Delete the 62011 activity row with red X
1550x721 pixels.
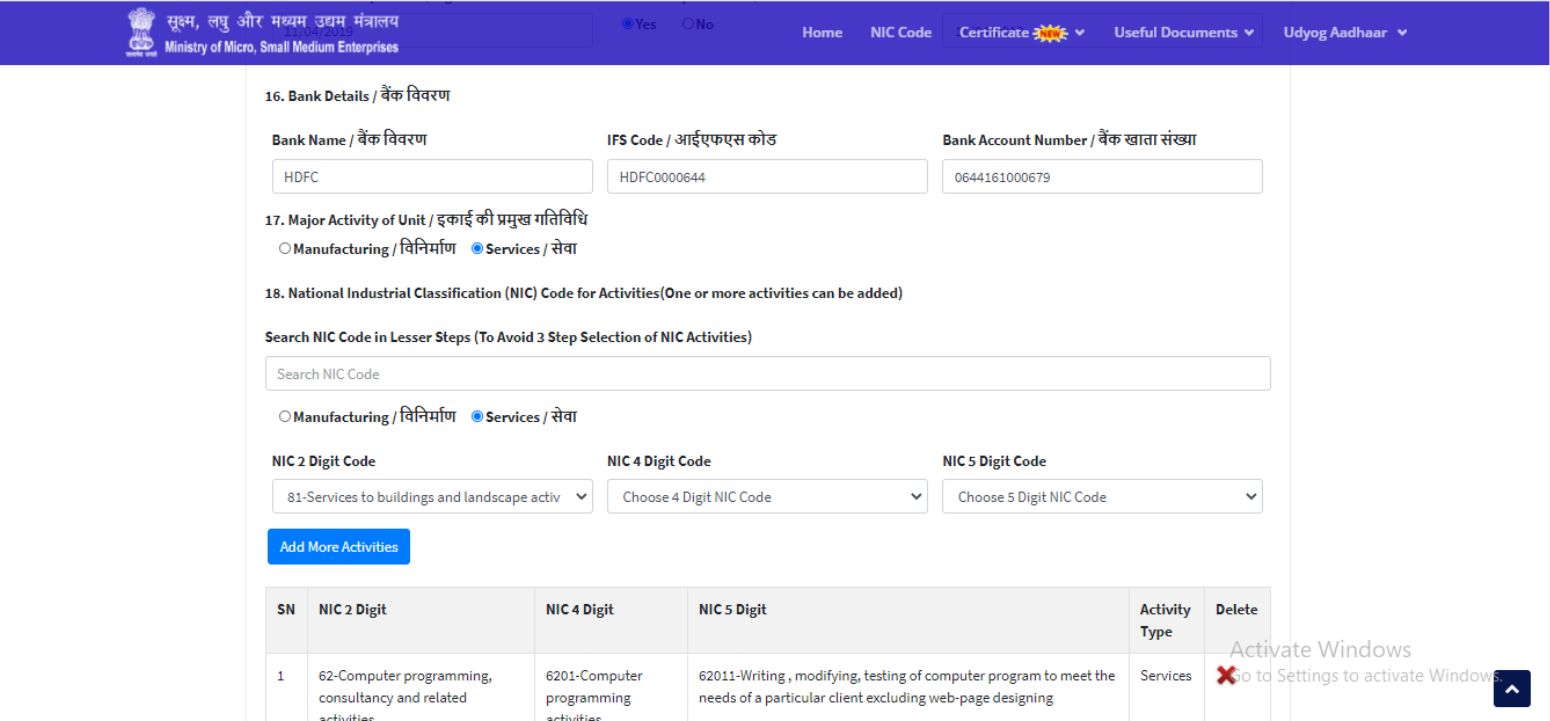(1226, 676)
